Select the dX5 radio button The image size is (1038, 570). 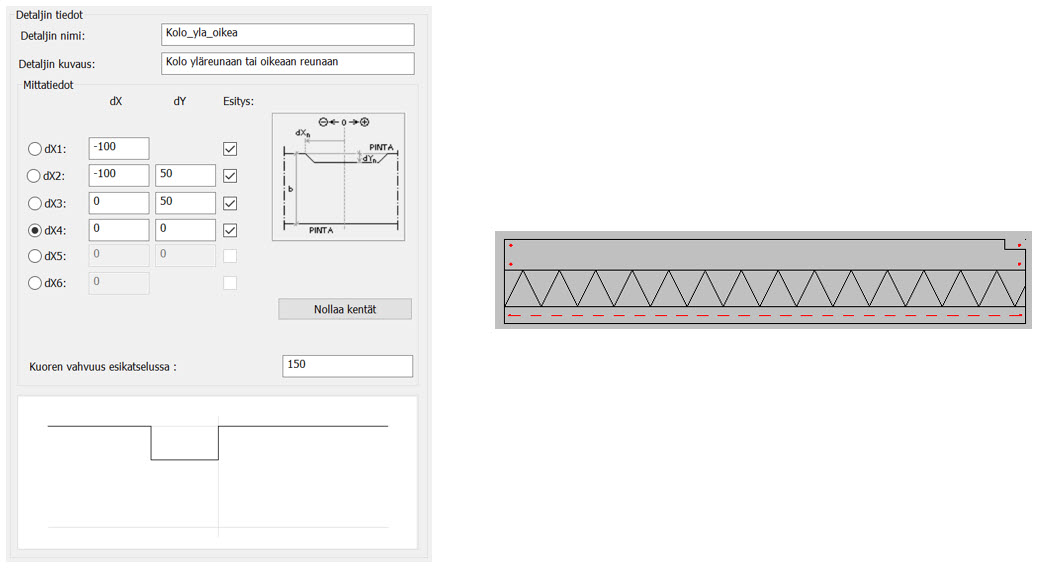tap(35, 256)
